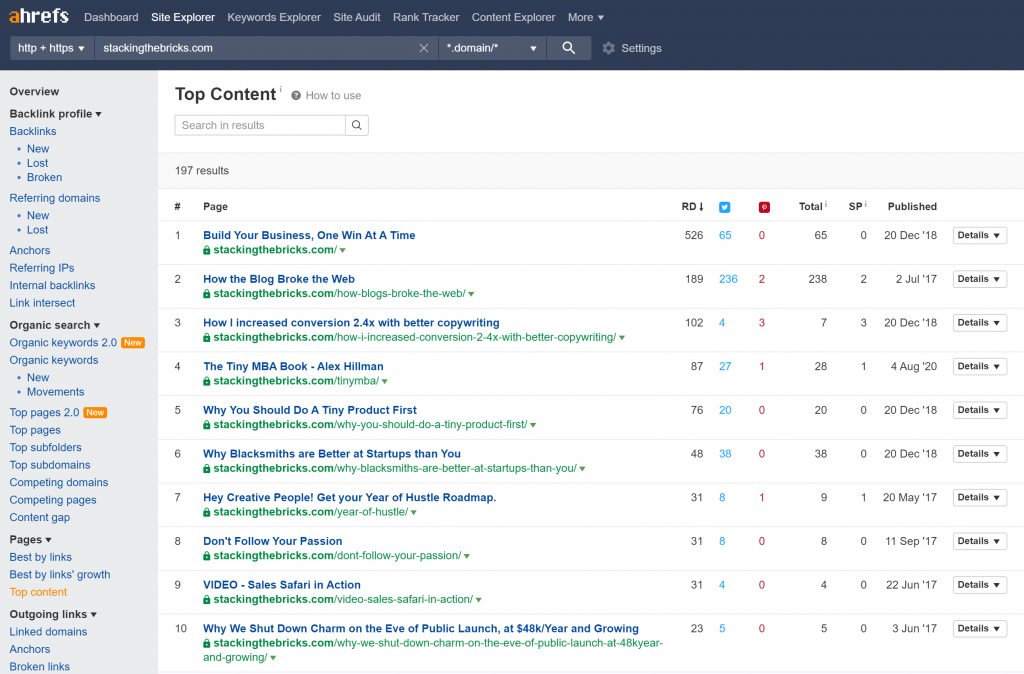The height and width of the screenshot is (674, 1024).
Task: Open Details dropdown for VIDEO Sales Safari row
Action: [980, 585]
